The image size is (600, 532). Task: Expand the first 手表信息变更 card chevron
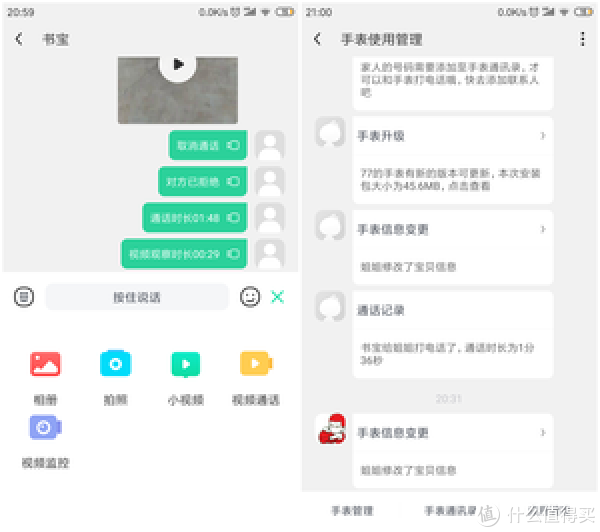(x=542, y=229)
